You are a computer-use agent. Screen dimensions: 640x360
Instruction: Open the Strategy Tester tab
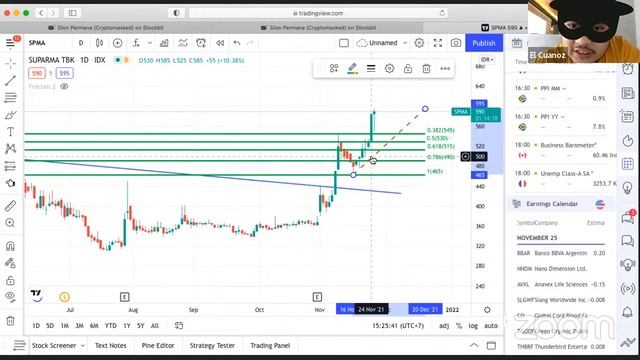212,346
